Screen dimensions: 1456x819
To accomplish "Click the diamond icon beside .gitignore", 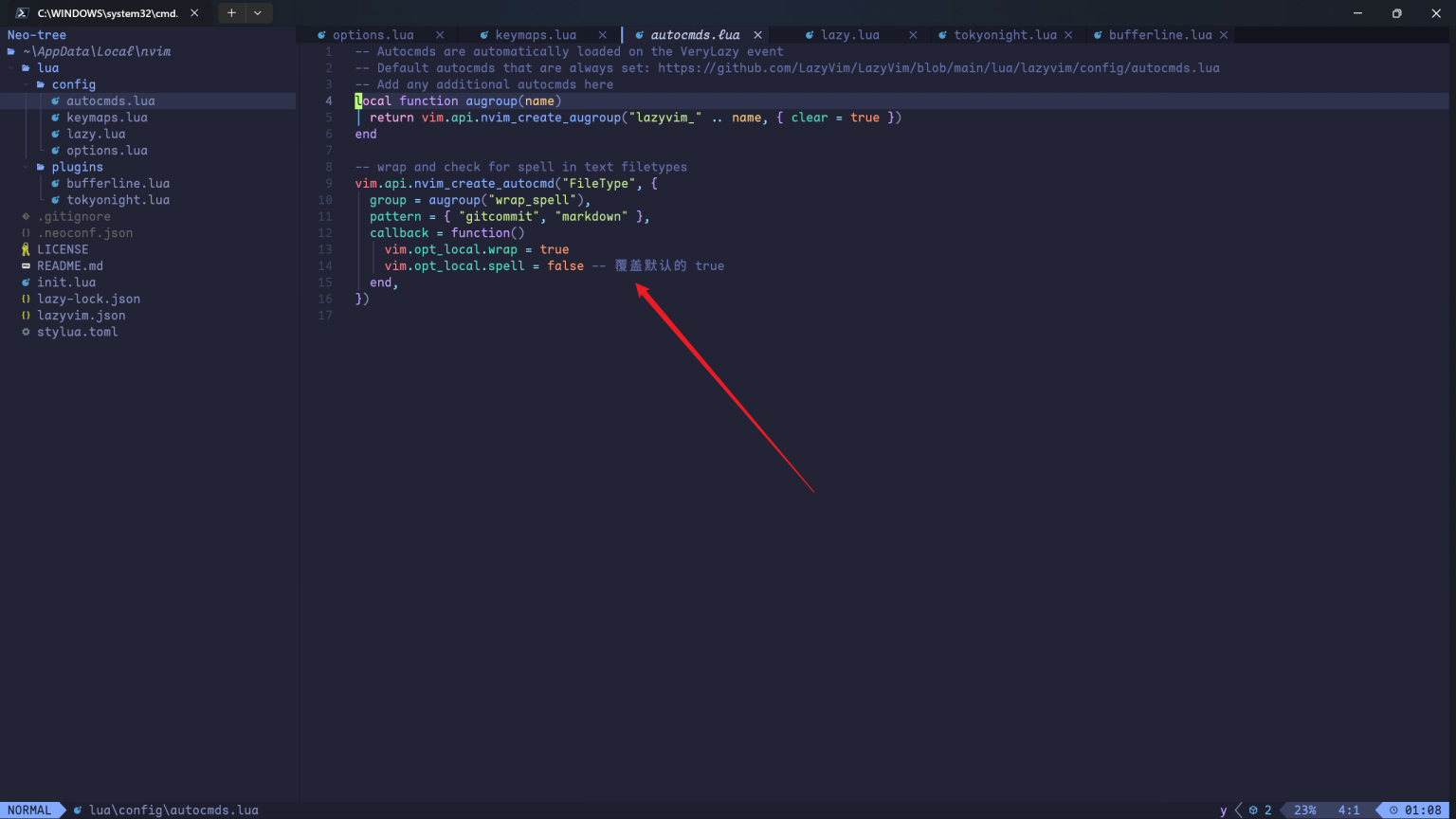I will (26, 216).
